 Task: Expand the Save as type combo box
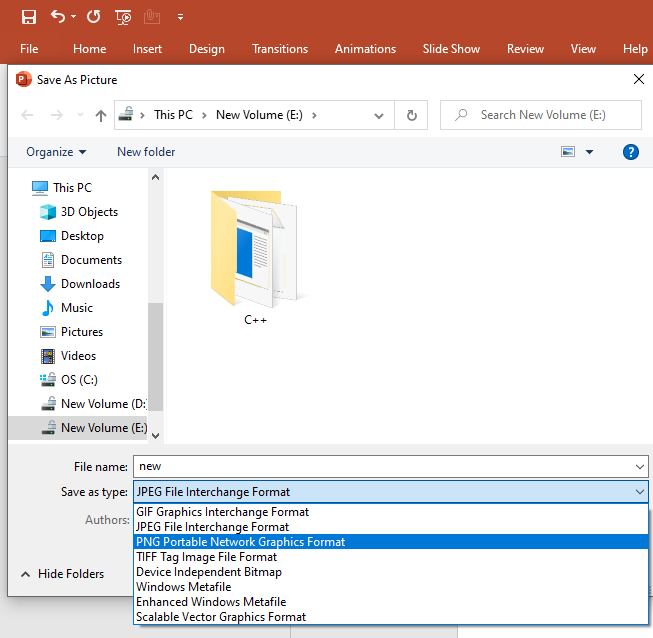coord(390,492)
